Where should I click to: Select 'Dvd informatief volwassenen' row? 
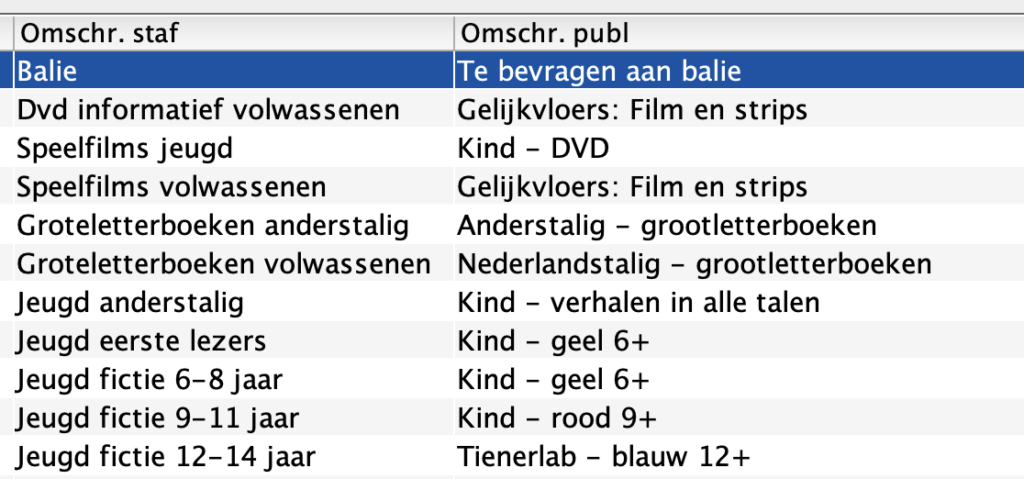208,109
